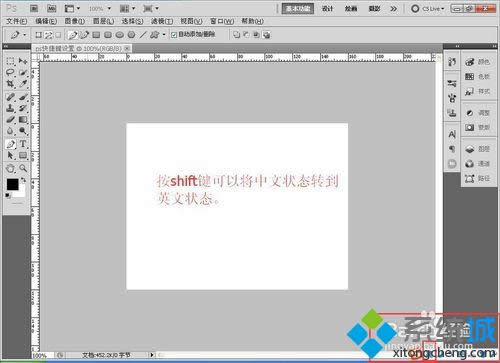Screen dimensions: 500x363
Task: Pick Rounded Rectangle tool in options bar
Action: 108,35
